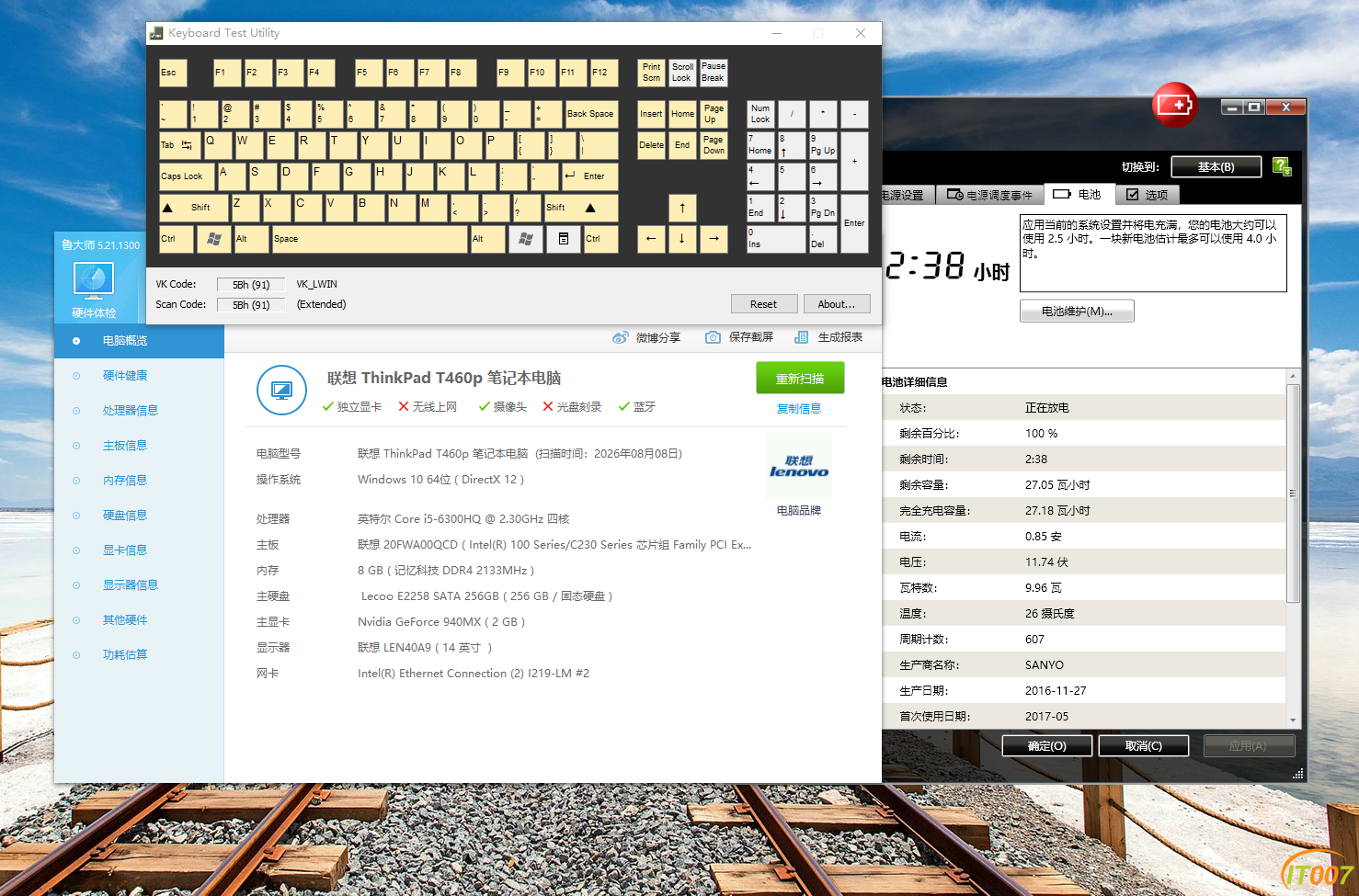Click the Caps Lock key

click(x=187, y=176)
